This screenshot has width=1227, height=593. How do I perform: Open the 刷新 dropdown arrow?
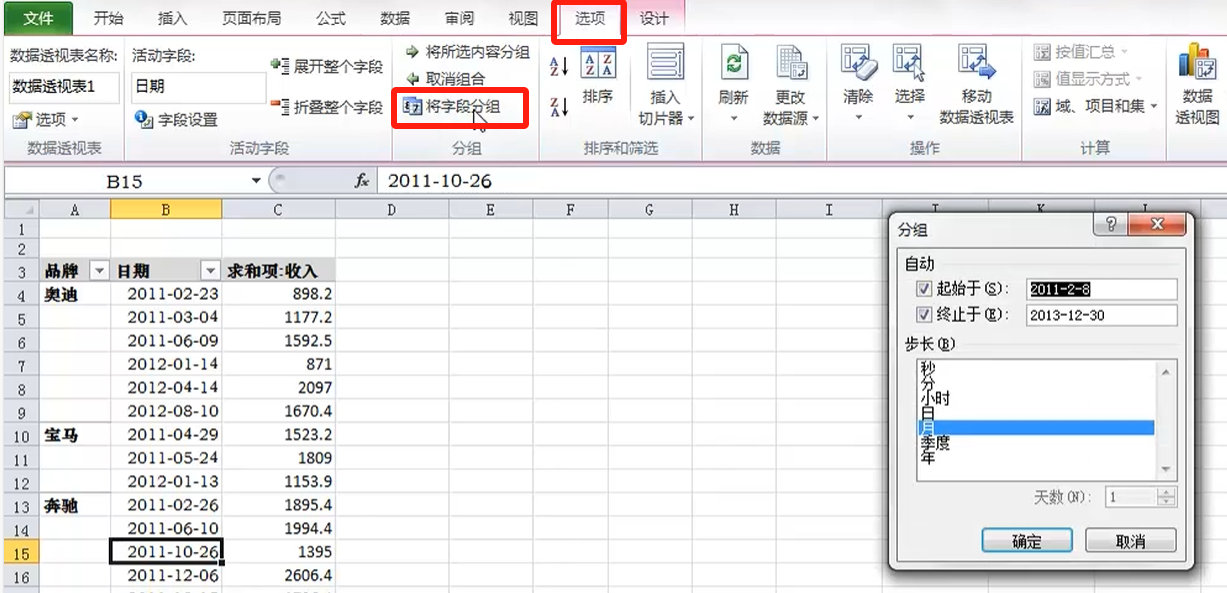(x=734, y=118)
